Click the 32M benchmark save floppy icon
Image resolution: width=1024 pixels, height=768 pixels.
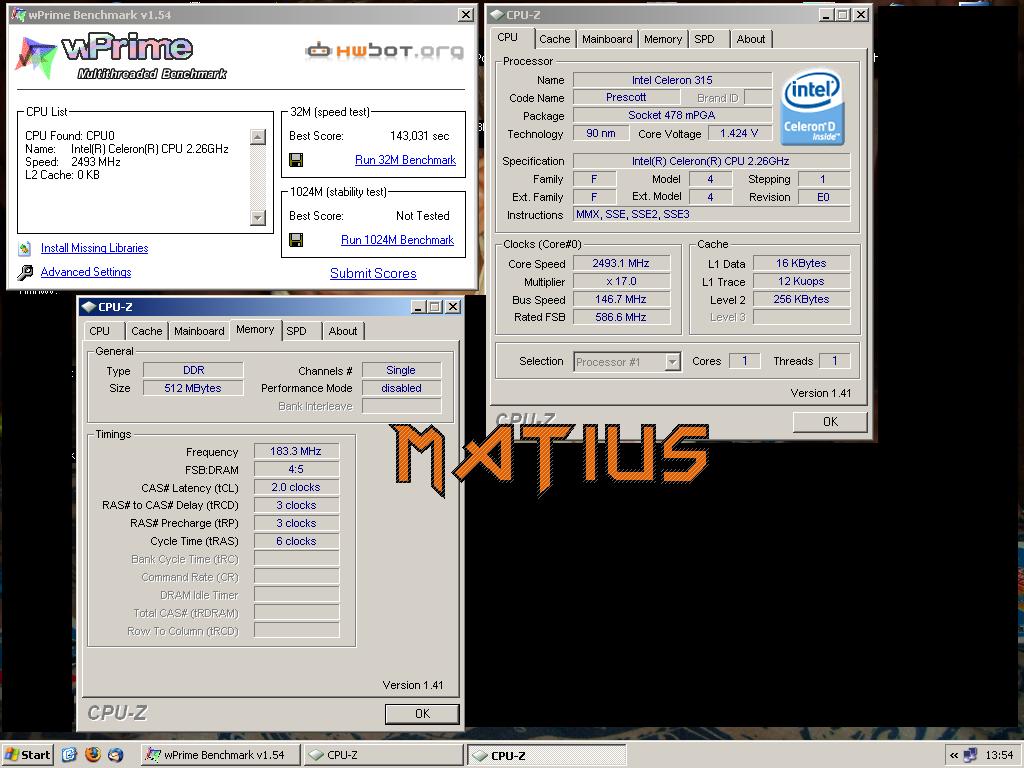296,160
